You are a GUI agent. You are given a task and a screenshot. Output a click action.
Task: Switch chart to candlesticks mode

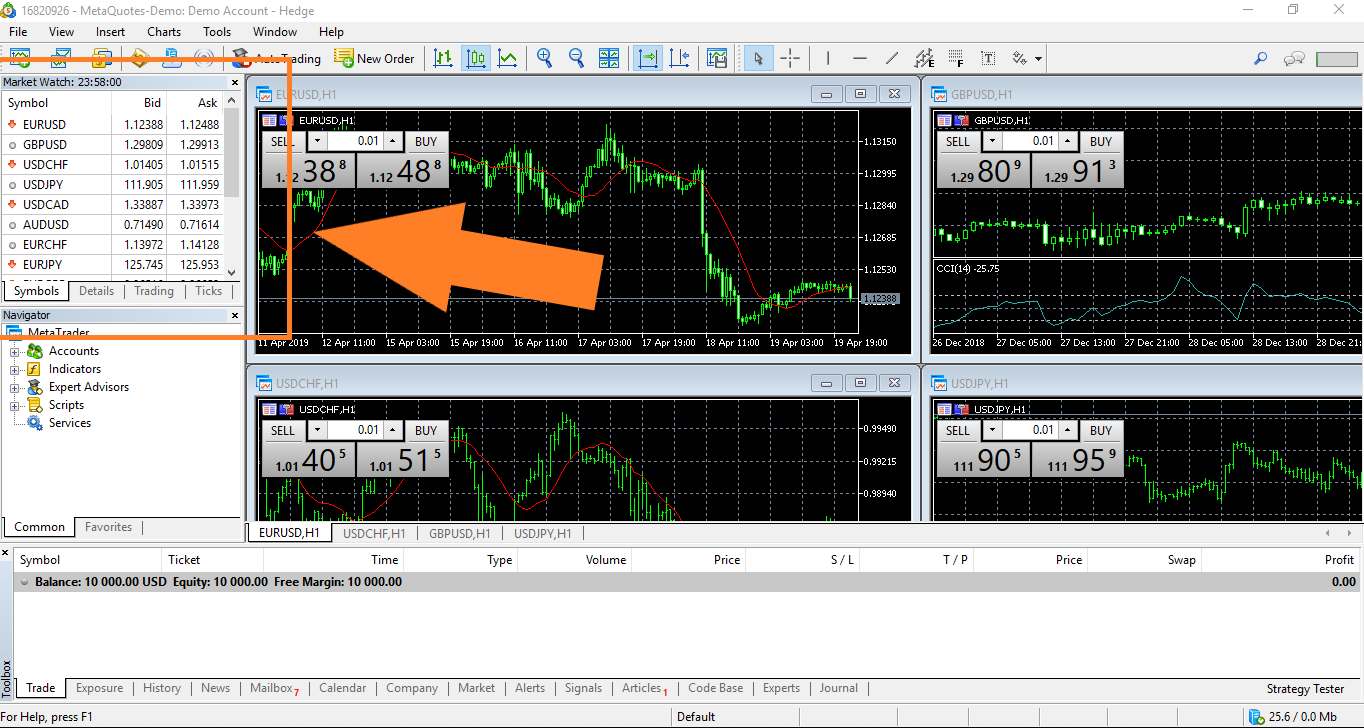click(476, 58)
